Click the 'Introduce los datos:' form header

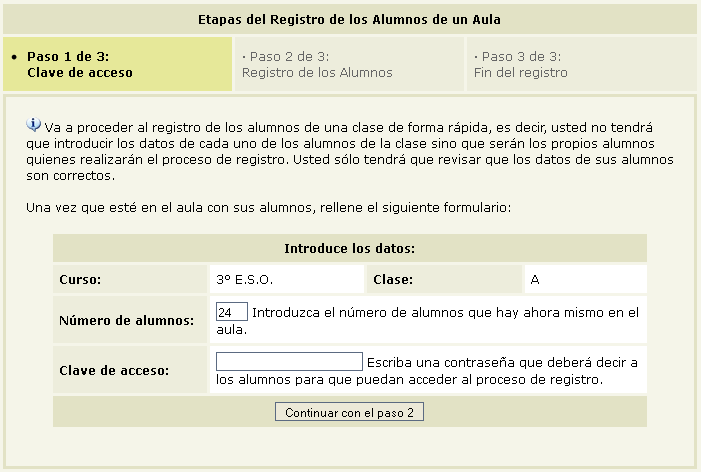(350, 249)
